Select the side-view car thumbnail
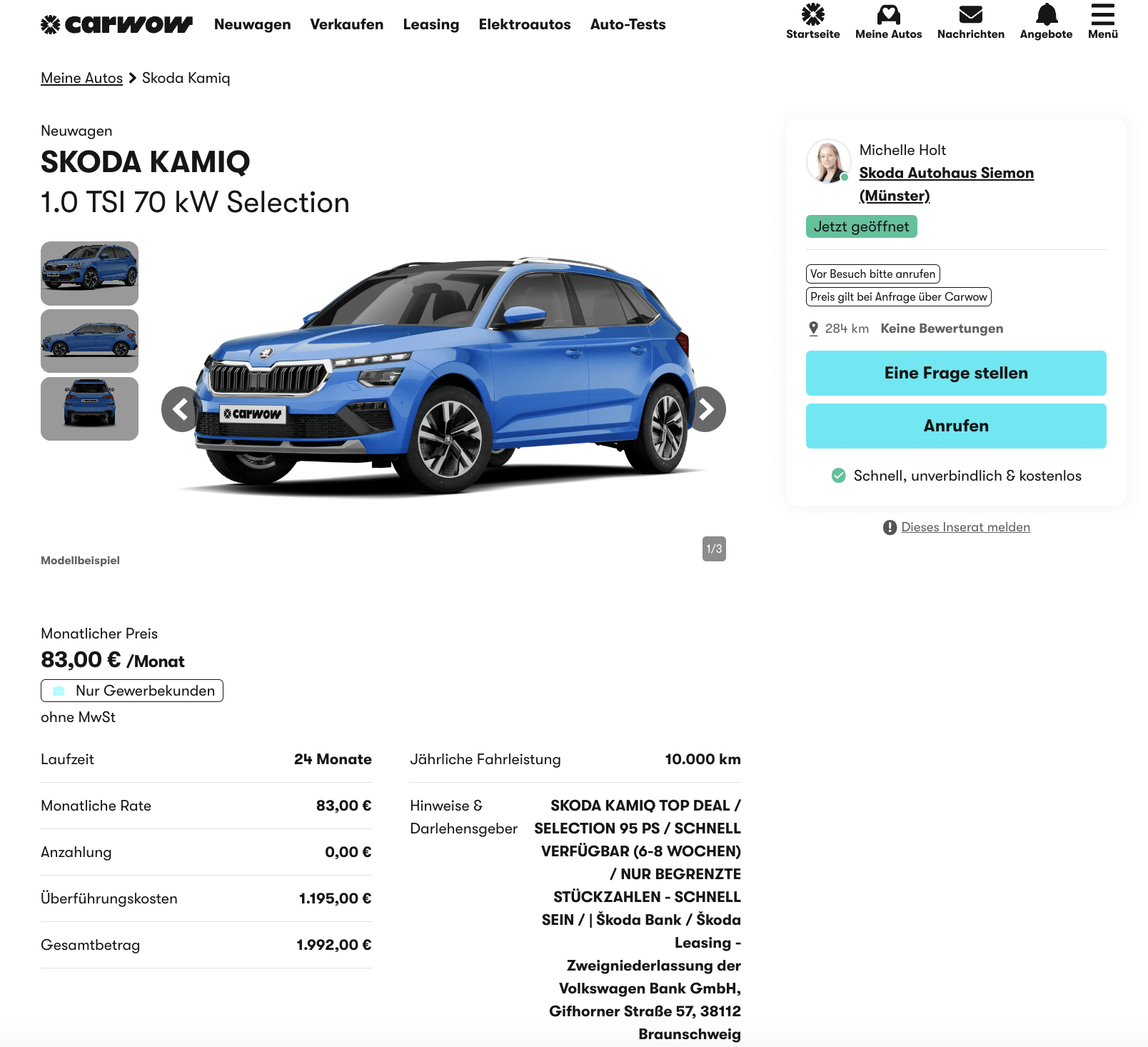Viewport: 1148px width, 1047px height. click(89, 341)
